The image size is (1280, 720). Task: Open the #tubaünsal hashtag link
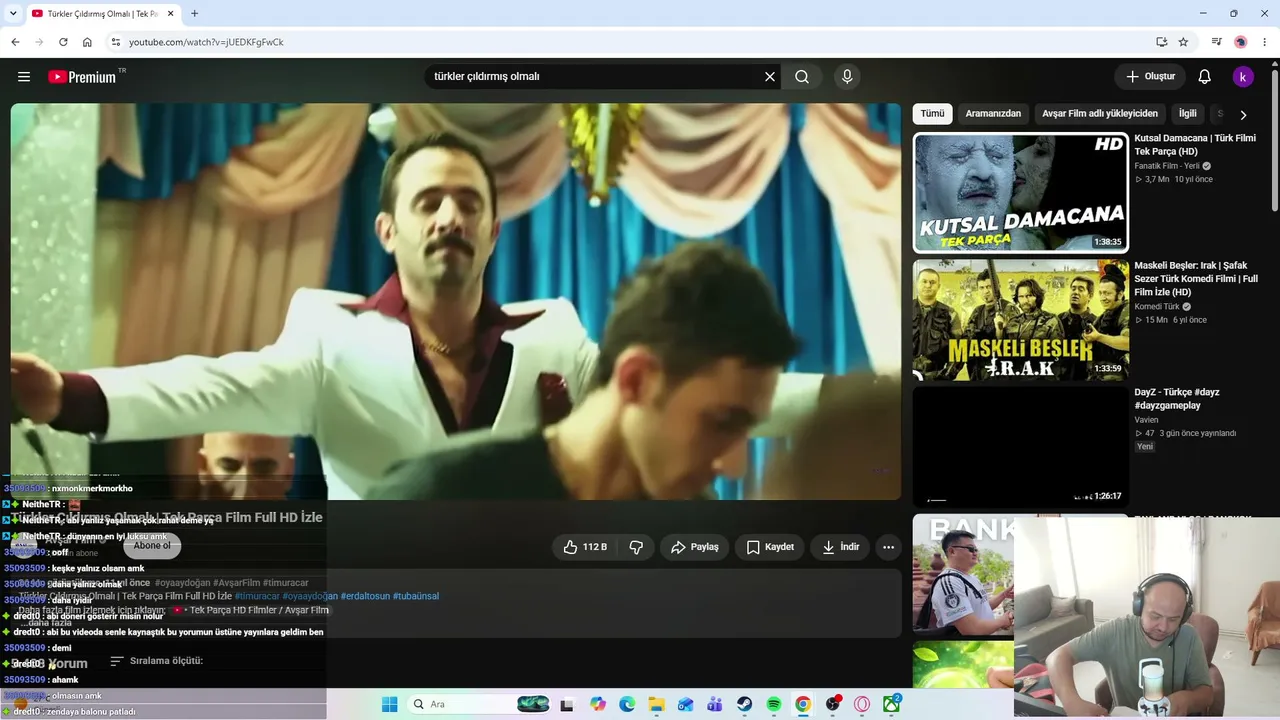click(416, 596)
